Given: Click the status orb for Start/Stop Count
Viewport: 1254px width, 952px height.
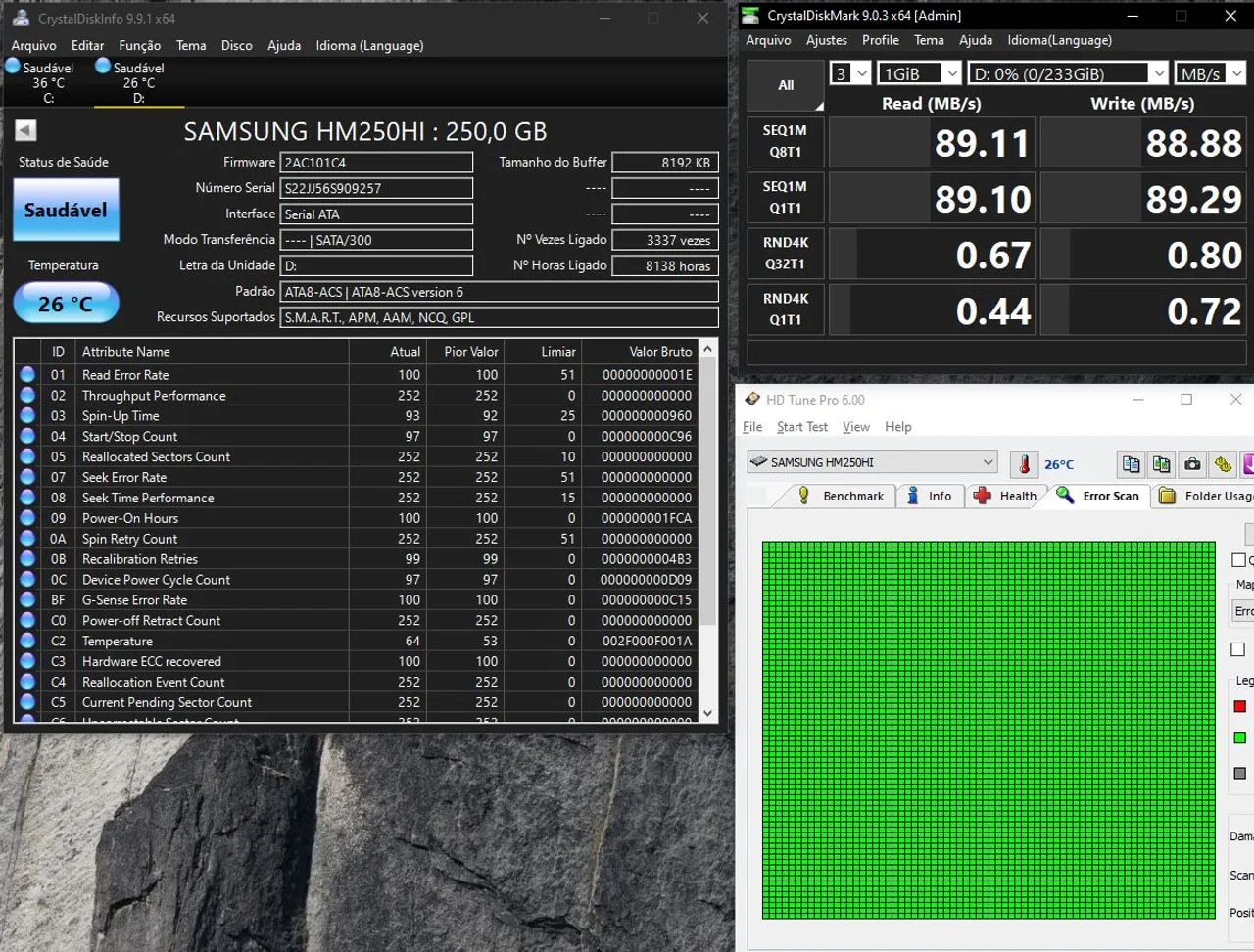Looking at the screenshot, I should (x=27, y=436).
